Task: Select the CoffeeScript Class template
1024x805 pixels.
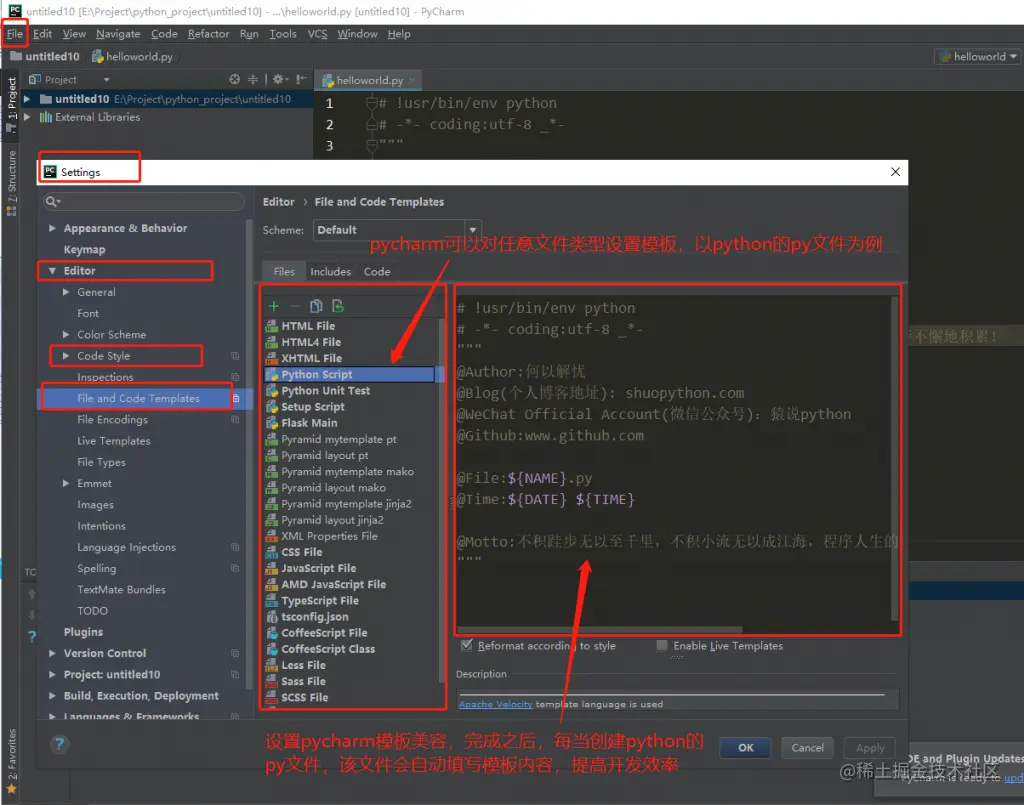Action: (328, 648)
